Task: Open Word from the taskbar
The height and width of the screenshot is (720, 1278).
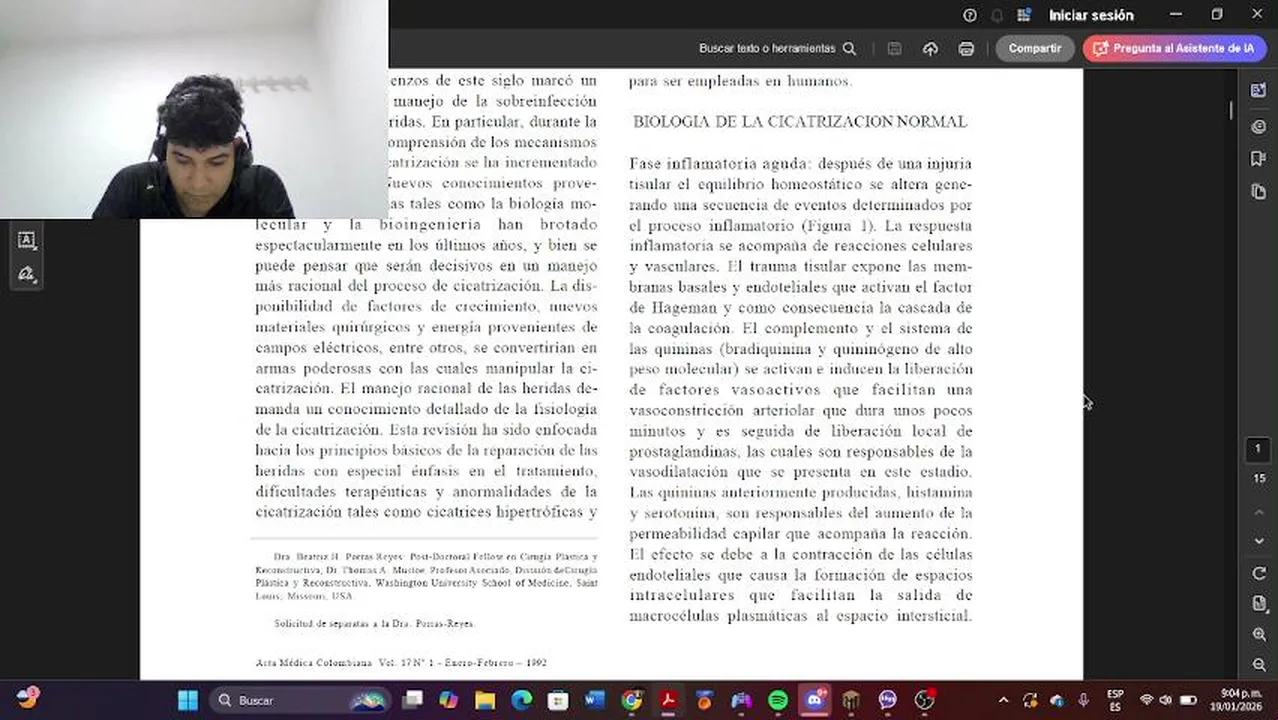Action: point(595,700)
